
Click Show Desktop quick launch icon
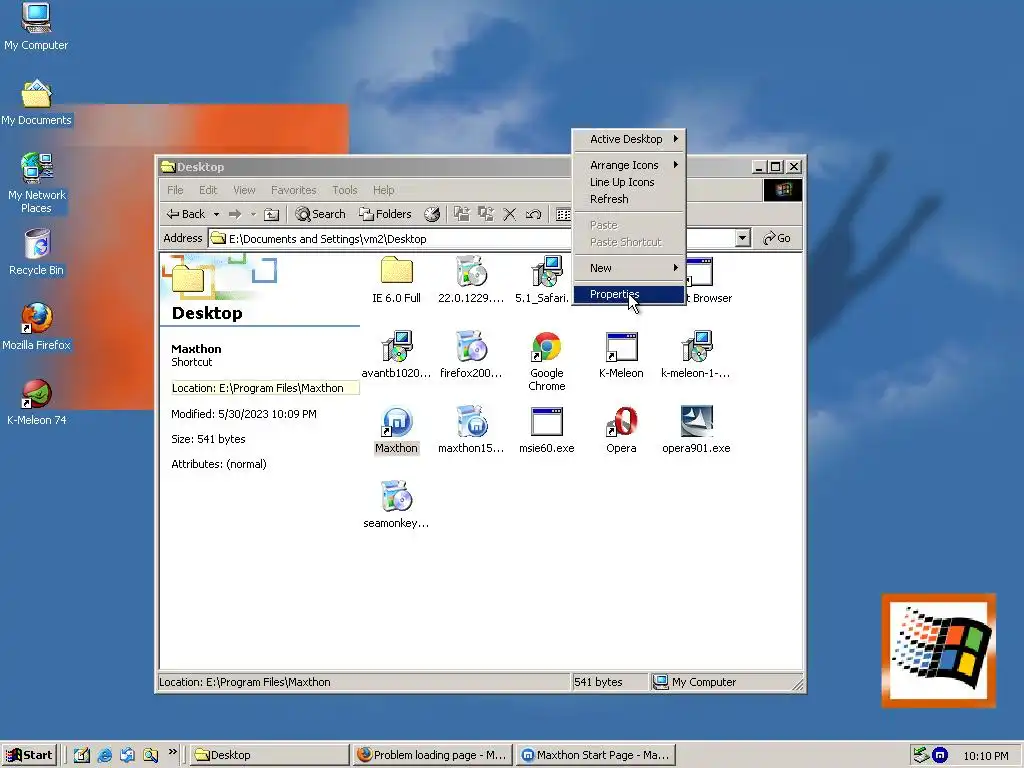[82, 755]
